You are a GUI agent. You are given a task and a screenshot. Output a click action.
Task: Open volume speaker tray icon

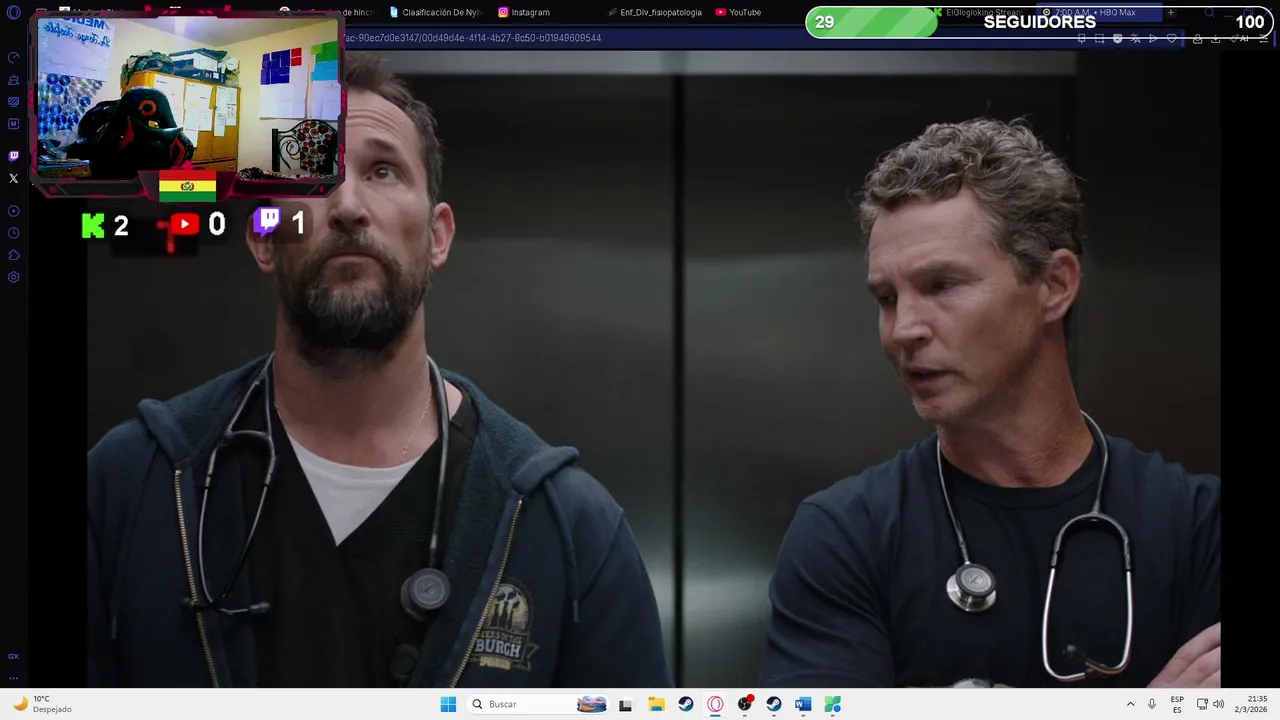pos(1218,704)
